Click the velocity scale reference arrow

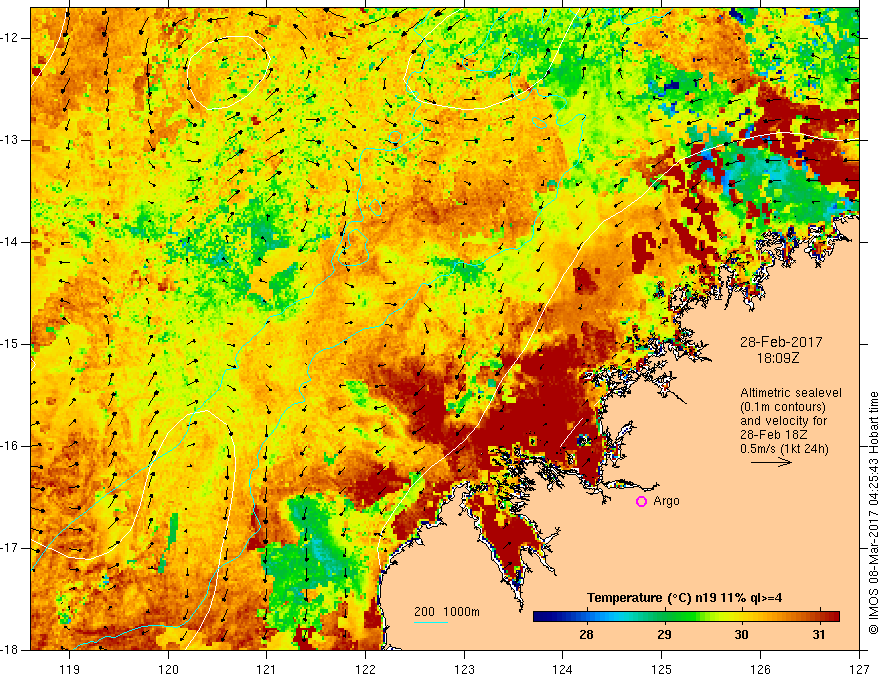click(771, 462)
